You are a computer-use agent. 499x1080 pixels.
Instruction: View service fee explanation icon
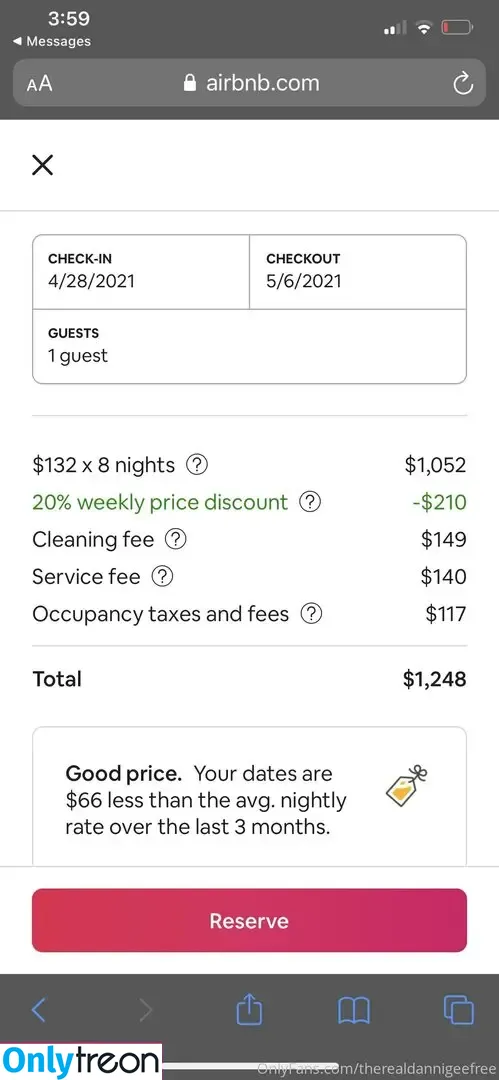pyautogui.click(x=162, y=577)
